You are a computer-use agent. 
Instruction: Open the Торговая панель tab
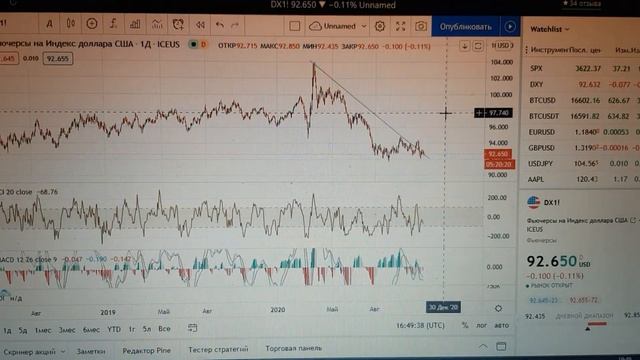click(293, 348)
